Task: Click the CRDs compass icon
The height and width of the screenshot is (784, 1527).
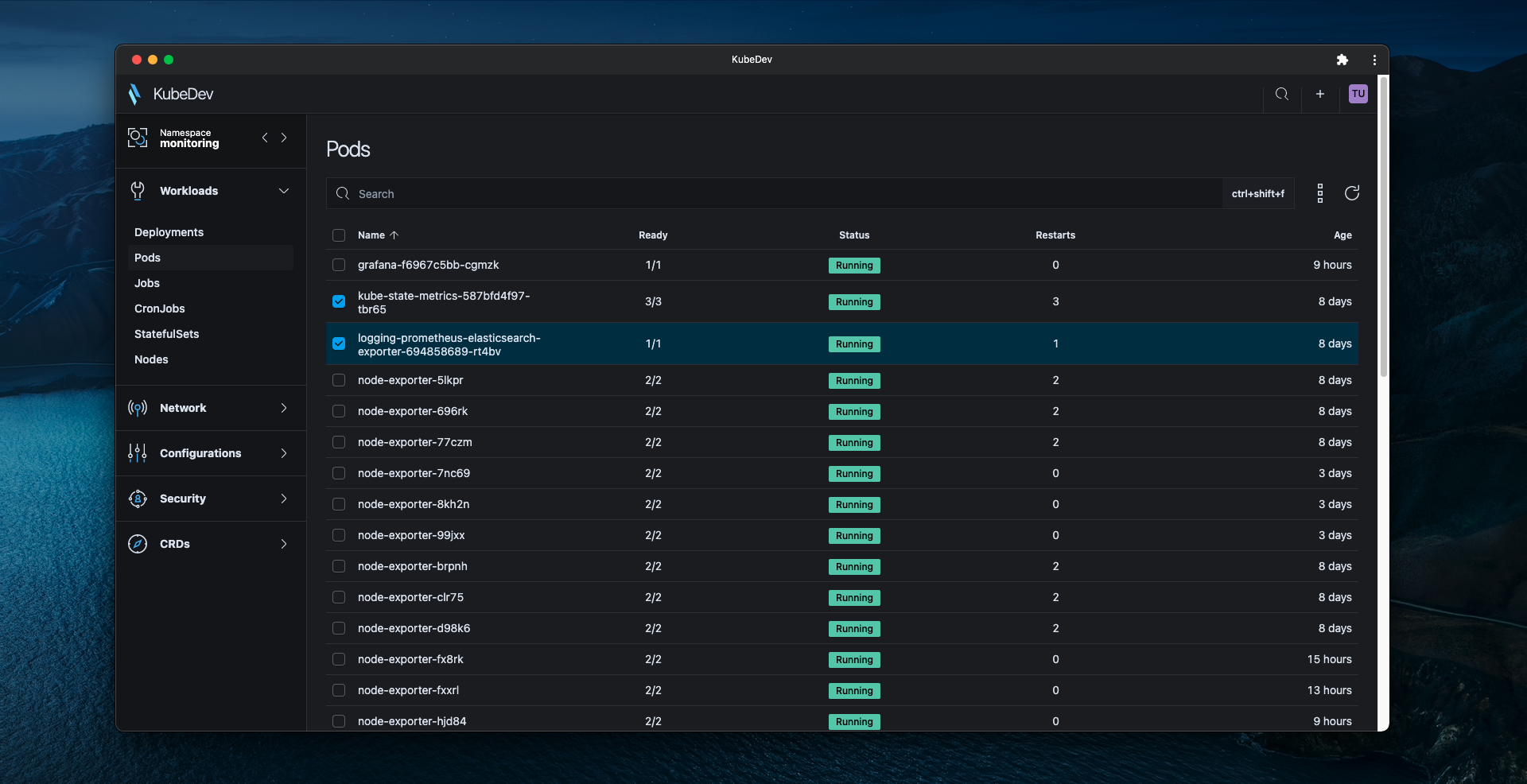Action: tap(138, 544)
